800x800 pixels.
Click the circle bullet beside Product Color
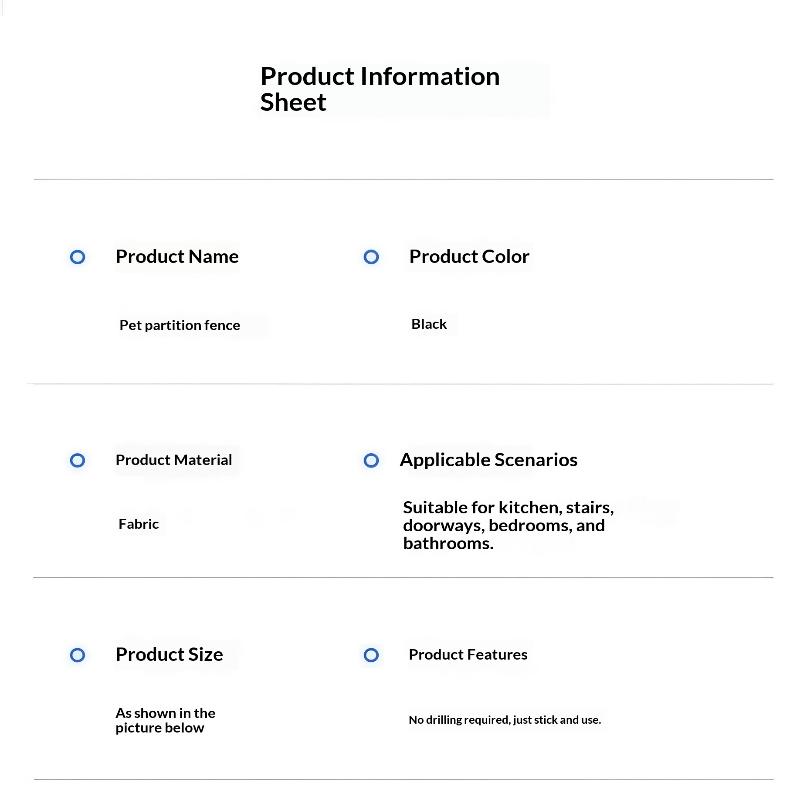371,257
